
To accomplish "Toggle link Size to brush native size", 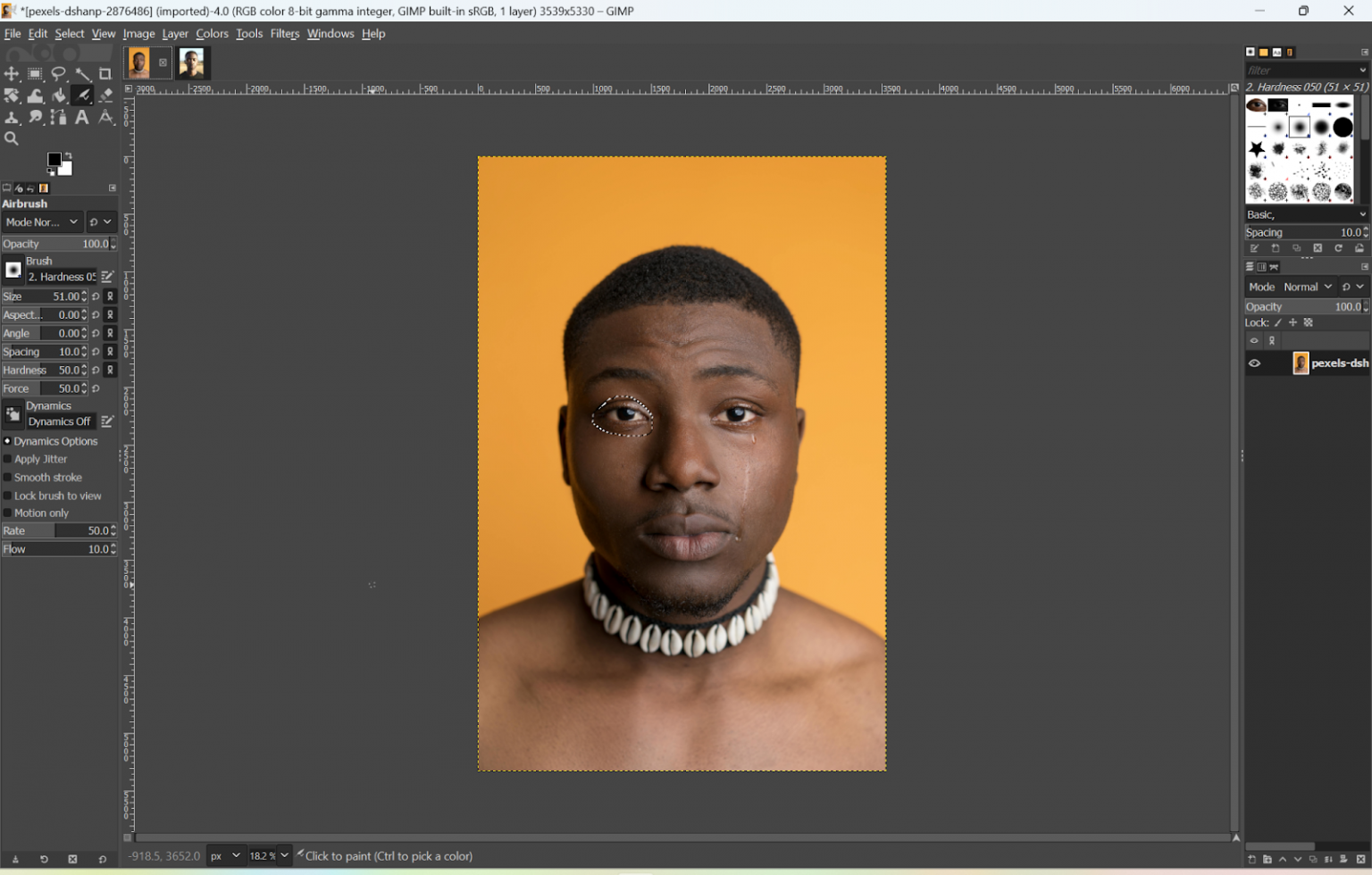I will point(111,296).
